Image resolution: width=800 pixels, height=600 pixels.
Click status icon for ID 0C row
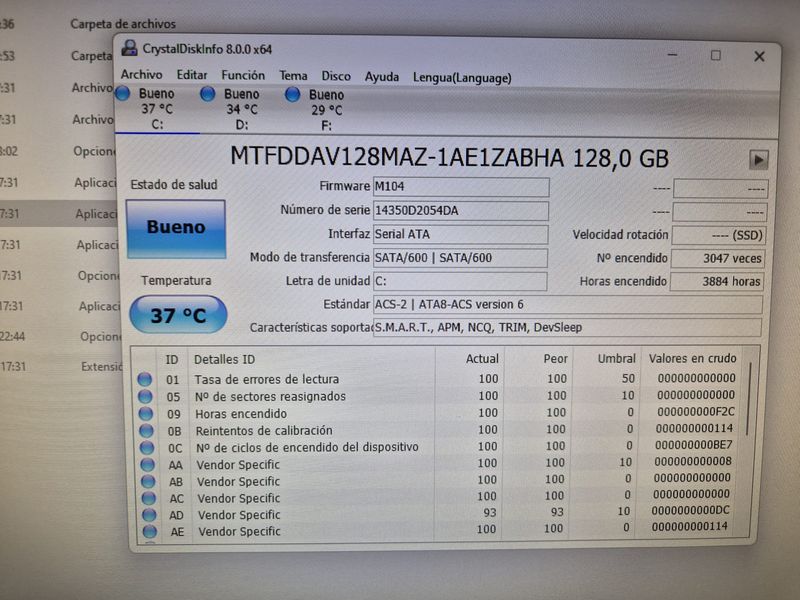[x=147, y=448]
